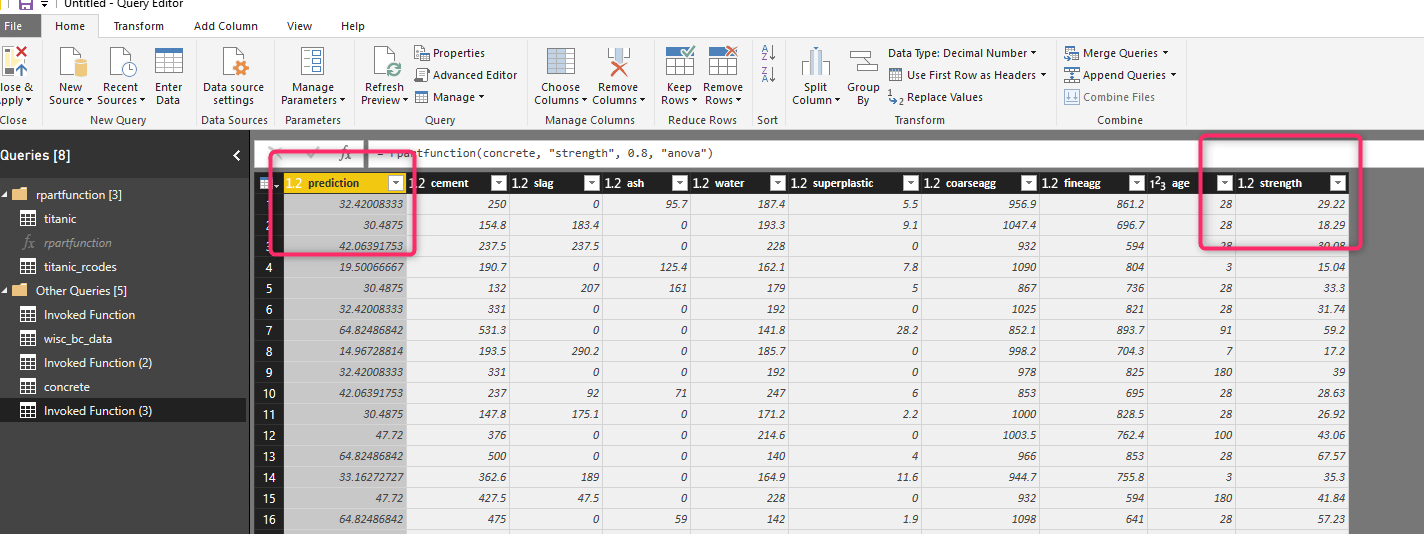Click the Remove Columns icon

click(x=618, y=61)
